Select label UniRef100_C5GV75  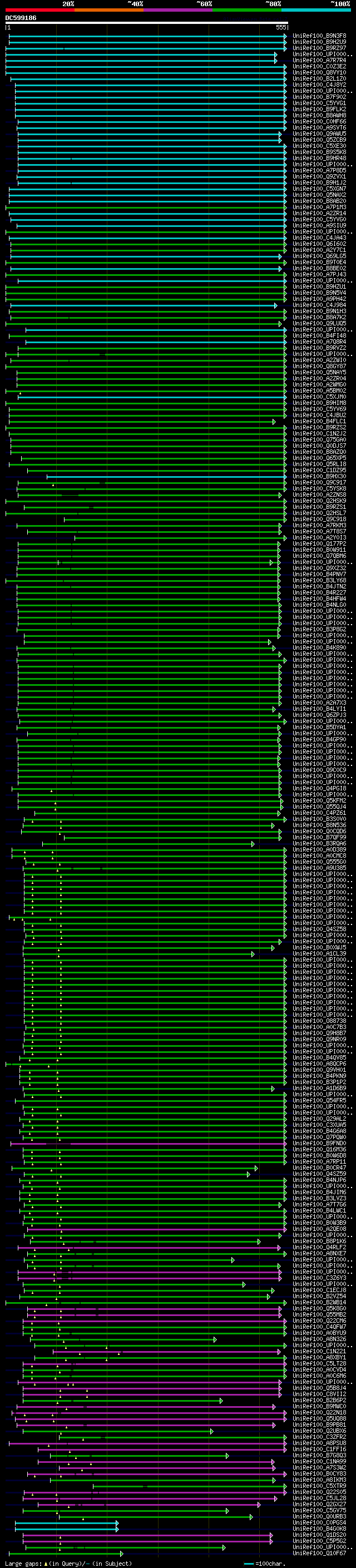click(x=319, y=1510)
